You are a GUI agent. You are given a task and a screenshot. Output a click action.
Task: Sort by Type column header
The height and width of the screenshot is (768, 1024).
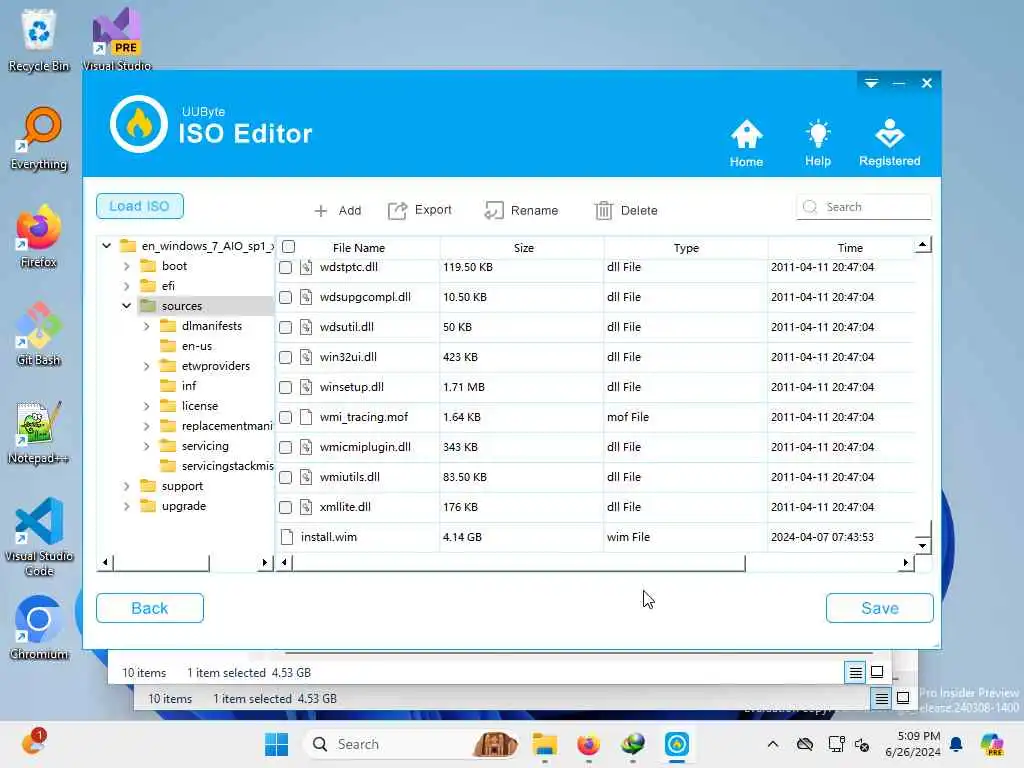click(686, 248)
